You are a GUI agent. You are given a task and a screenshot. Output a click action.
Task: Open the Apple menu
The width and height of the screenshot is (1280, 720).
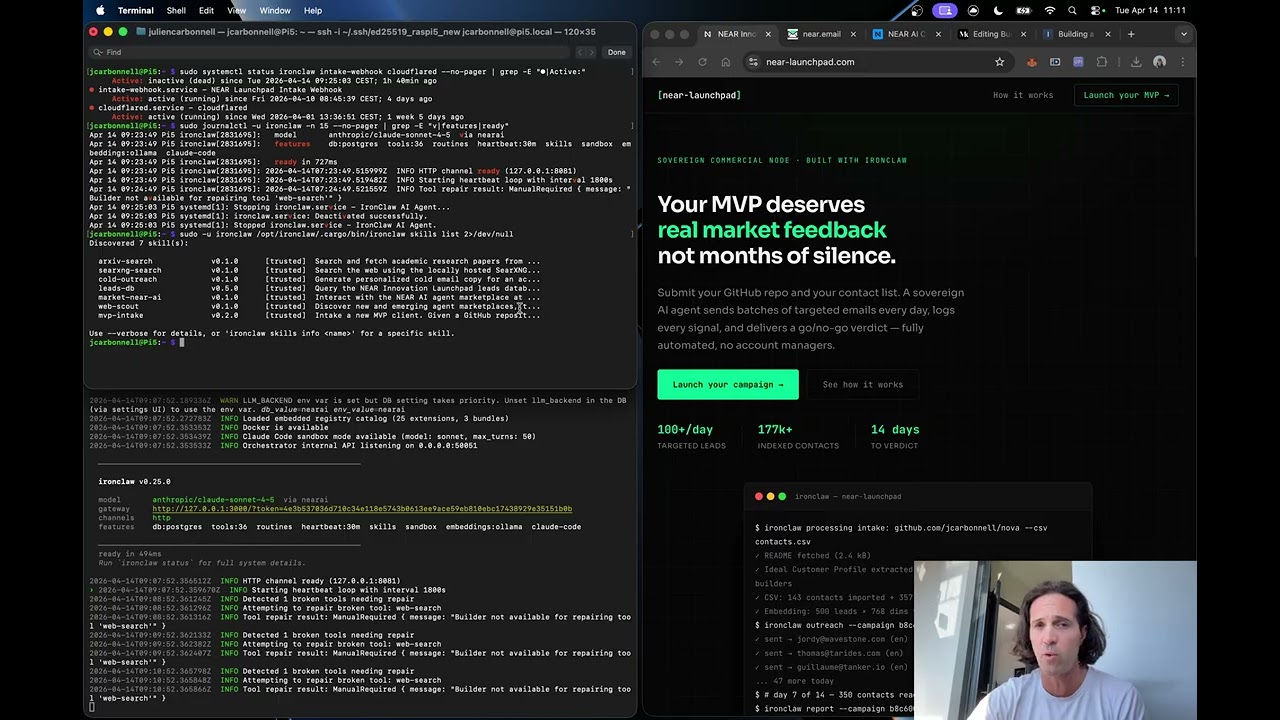point(100,11)
